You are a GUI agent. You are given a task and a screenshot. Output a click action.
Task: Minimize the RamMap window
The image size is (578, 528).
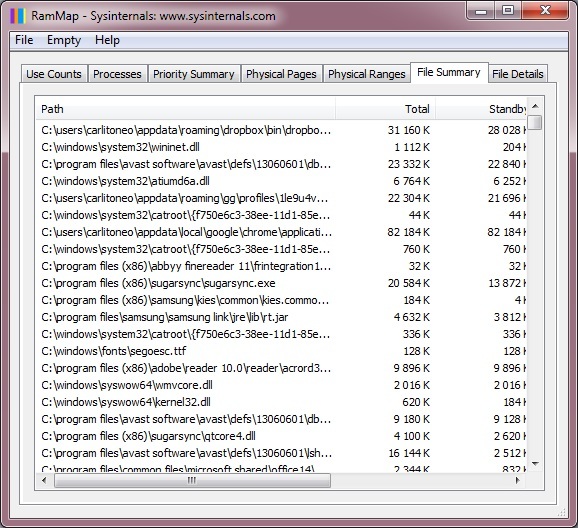point(481,11)
